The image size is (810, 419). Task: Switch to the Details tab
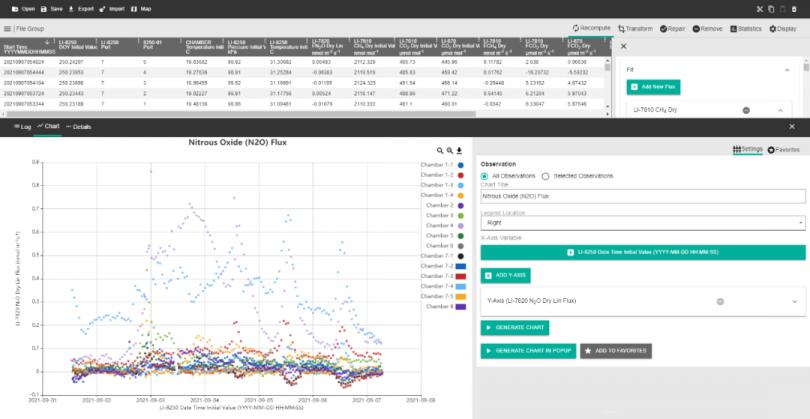tap(78, 127)
